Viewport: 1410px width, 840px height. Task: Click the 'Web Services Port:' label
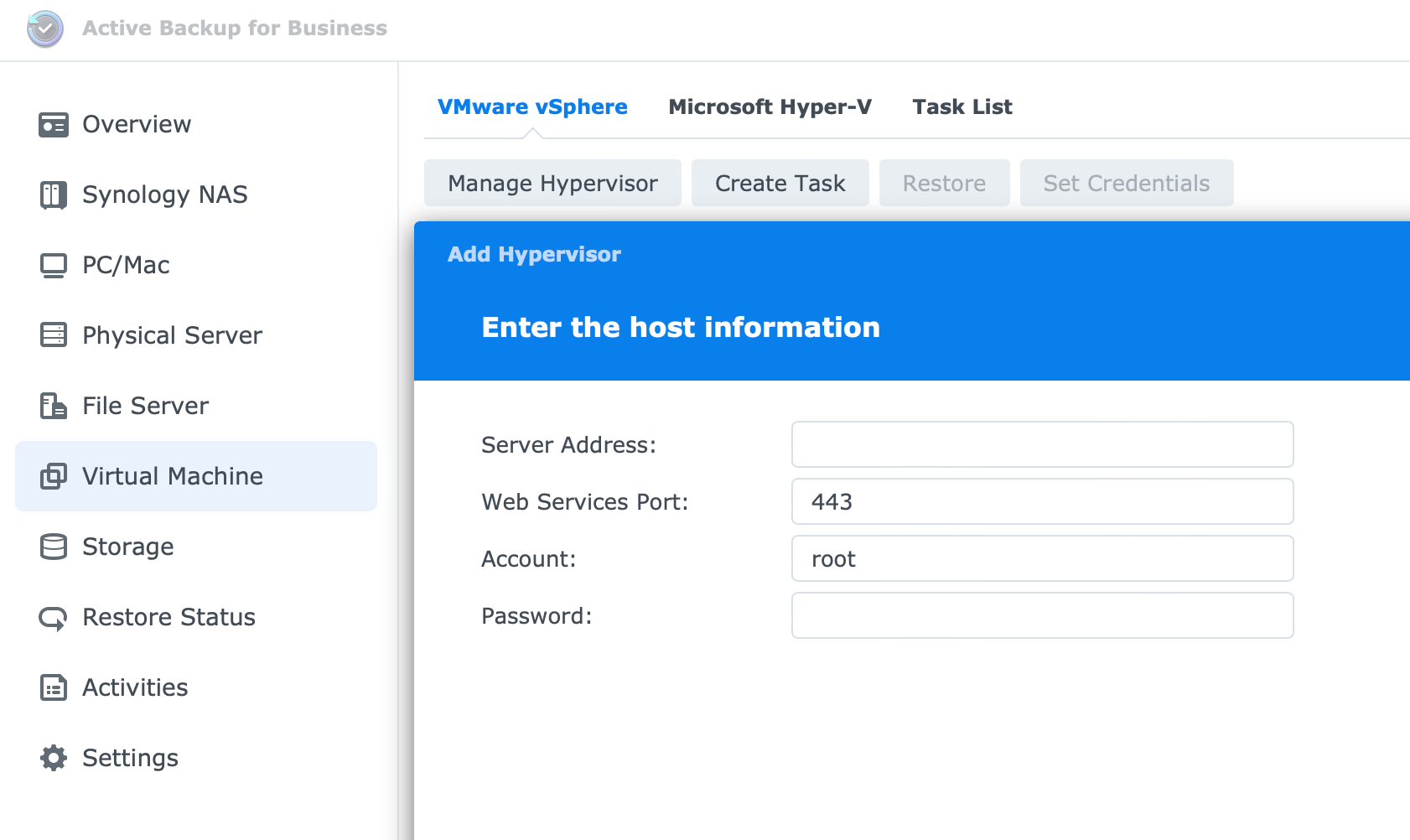pyautogui.click(x=585, y=502)
